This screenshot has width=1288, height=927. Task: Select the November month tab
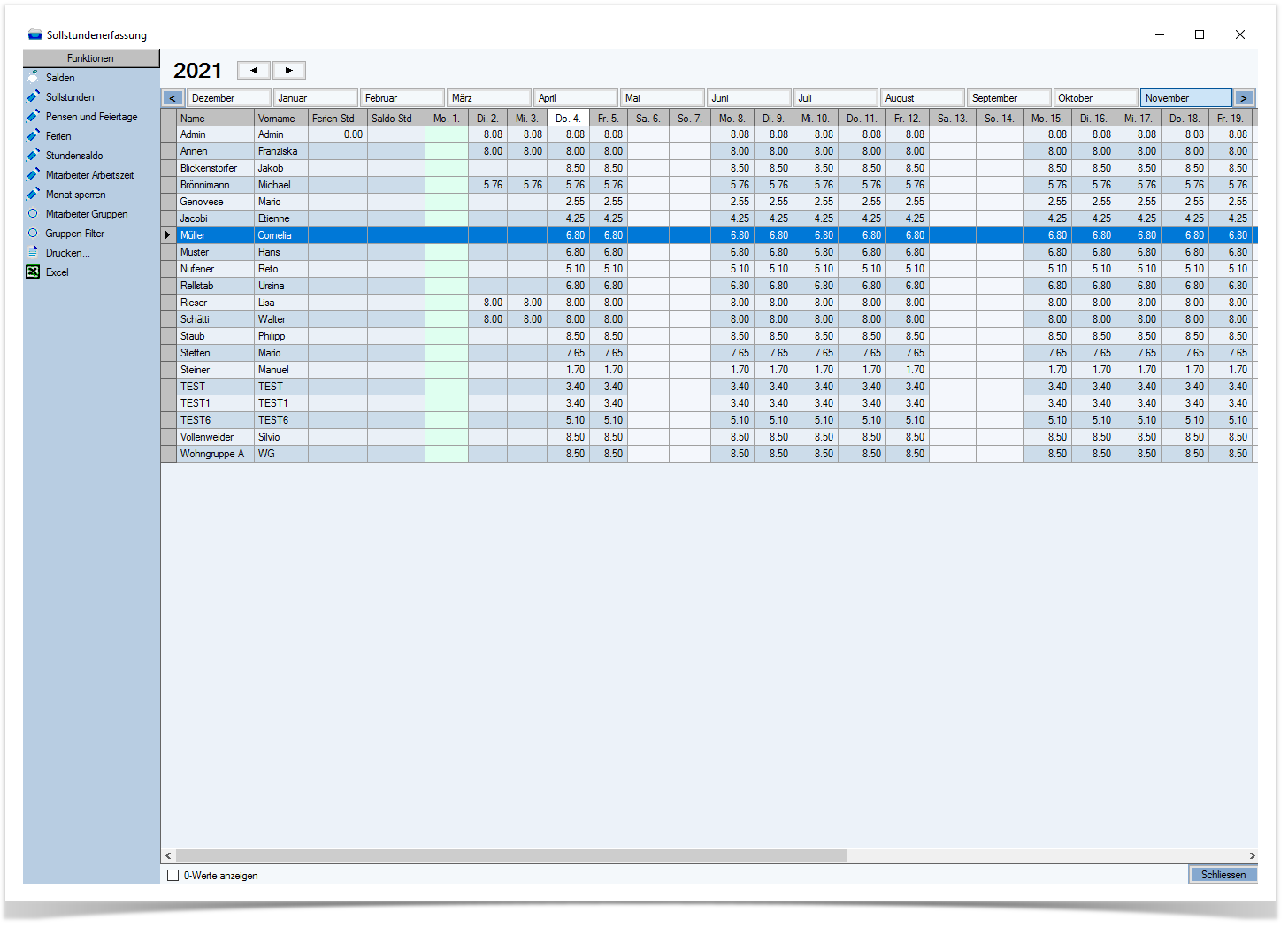click(1186, 98)
